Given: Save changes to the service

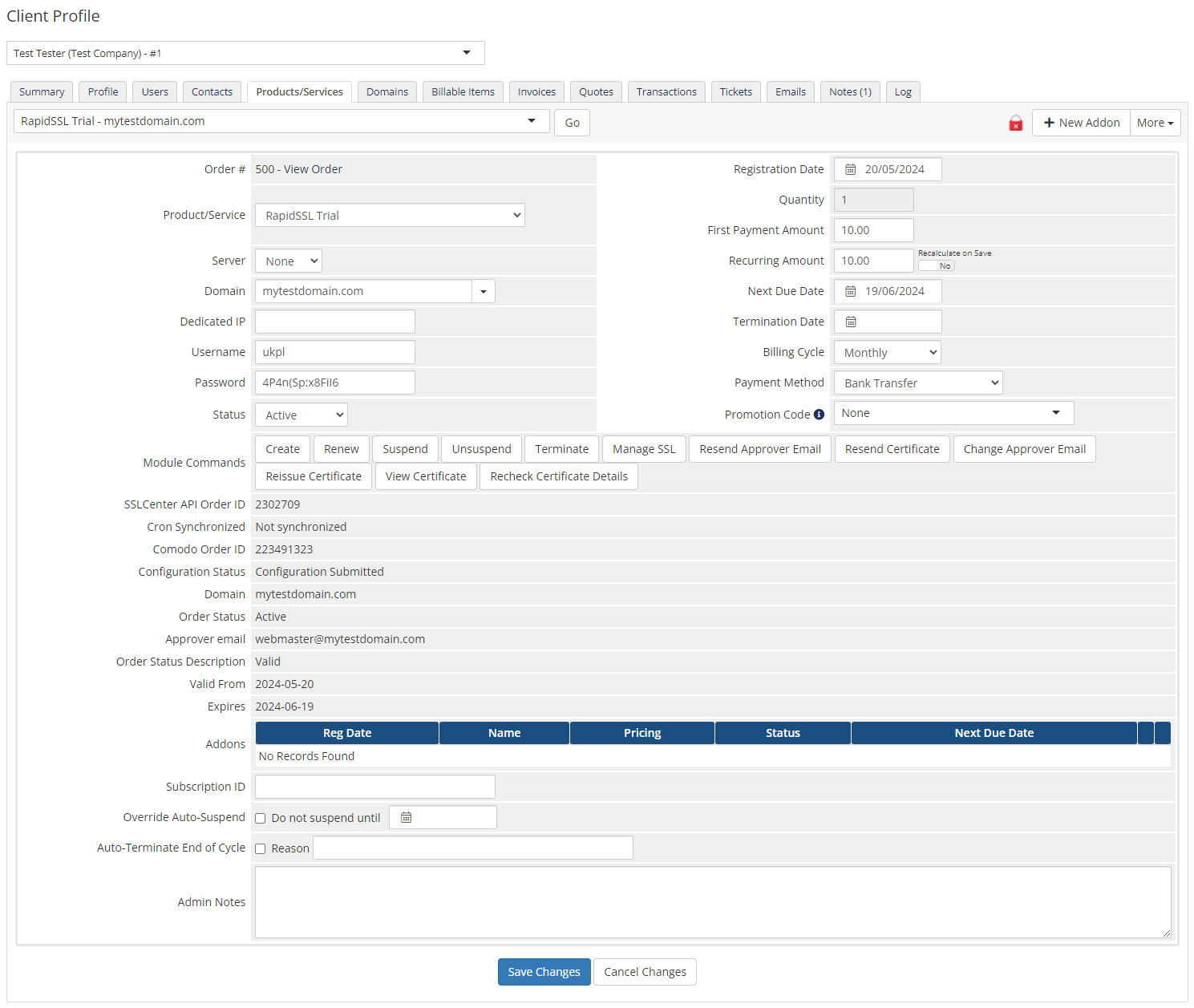Looking at the screenshot, I should tap(544, 971).
